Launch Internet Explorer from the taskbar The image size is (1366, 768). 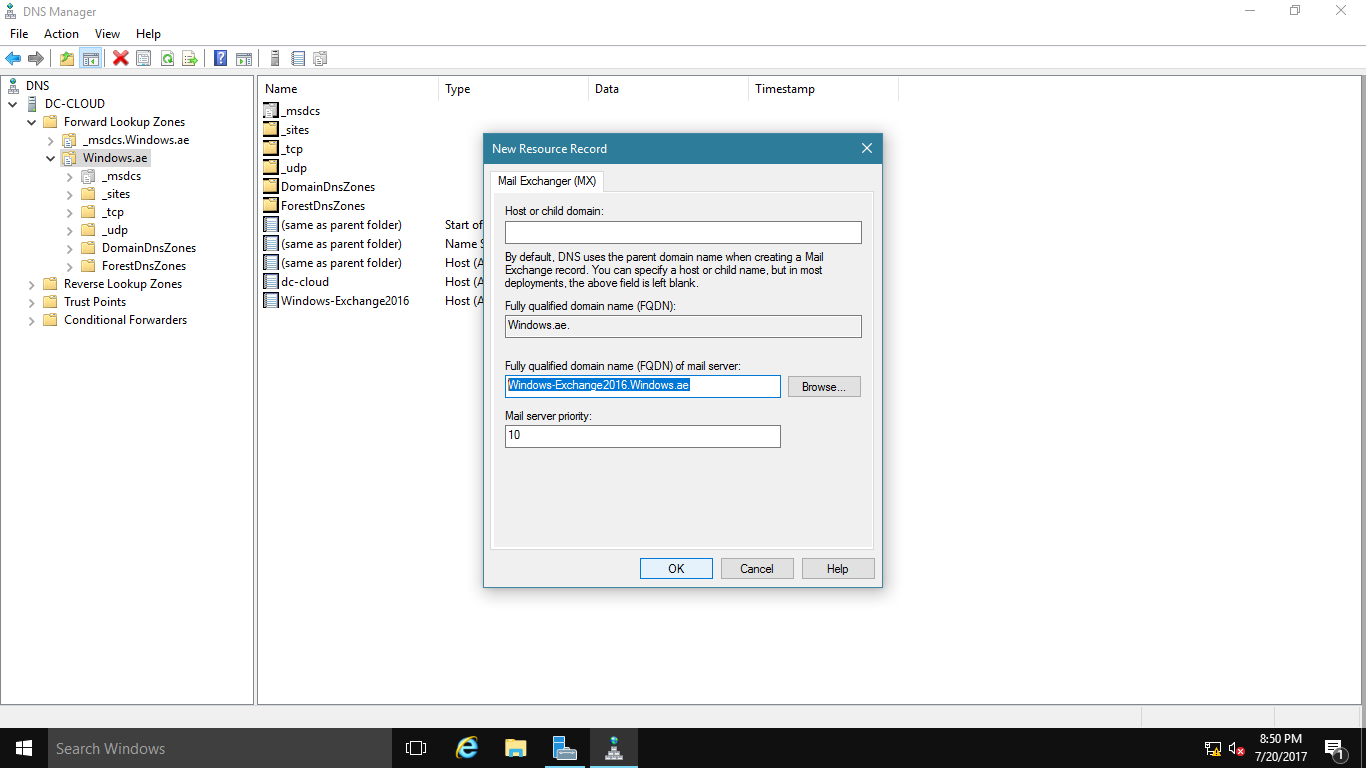pyautogui.click(x=466, y=748)
